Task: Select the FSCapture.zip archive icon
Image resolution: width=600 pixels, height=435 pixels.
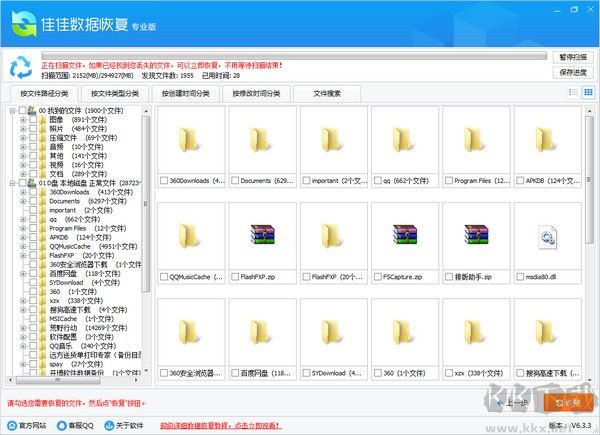Action: [405, 235]
